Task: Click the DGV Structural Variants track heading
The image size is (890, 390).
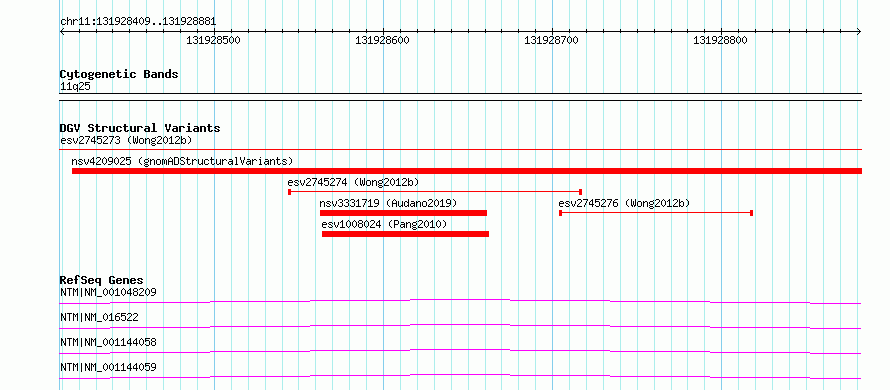Action: coord(140,128)
